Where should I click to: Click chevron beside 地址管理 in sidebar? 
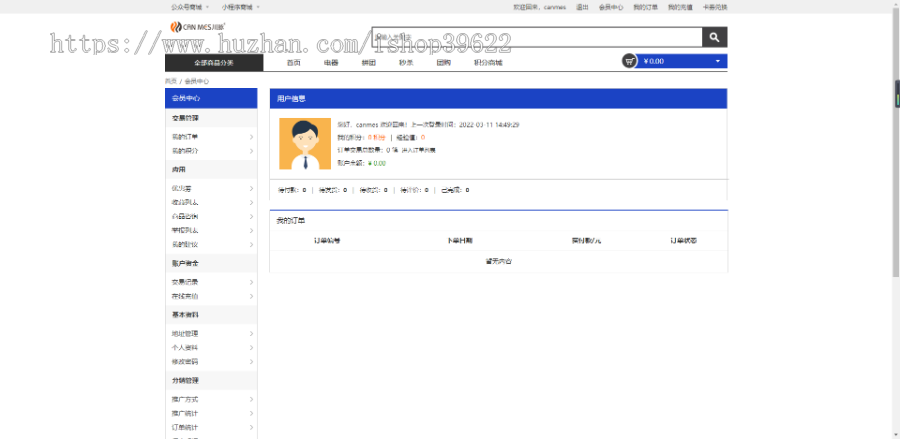point(251,333)
